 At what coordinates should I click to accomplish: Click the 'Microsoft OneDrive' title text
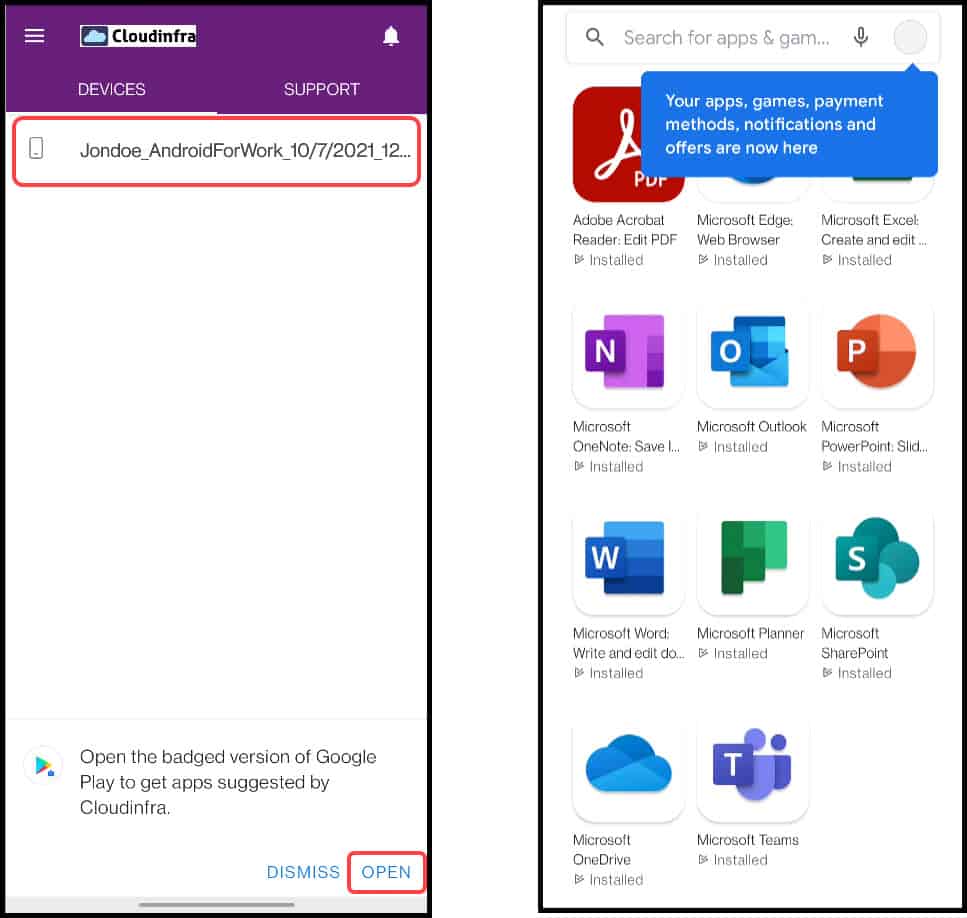[x=602, y=849]
